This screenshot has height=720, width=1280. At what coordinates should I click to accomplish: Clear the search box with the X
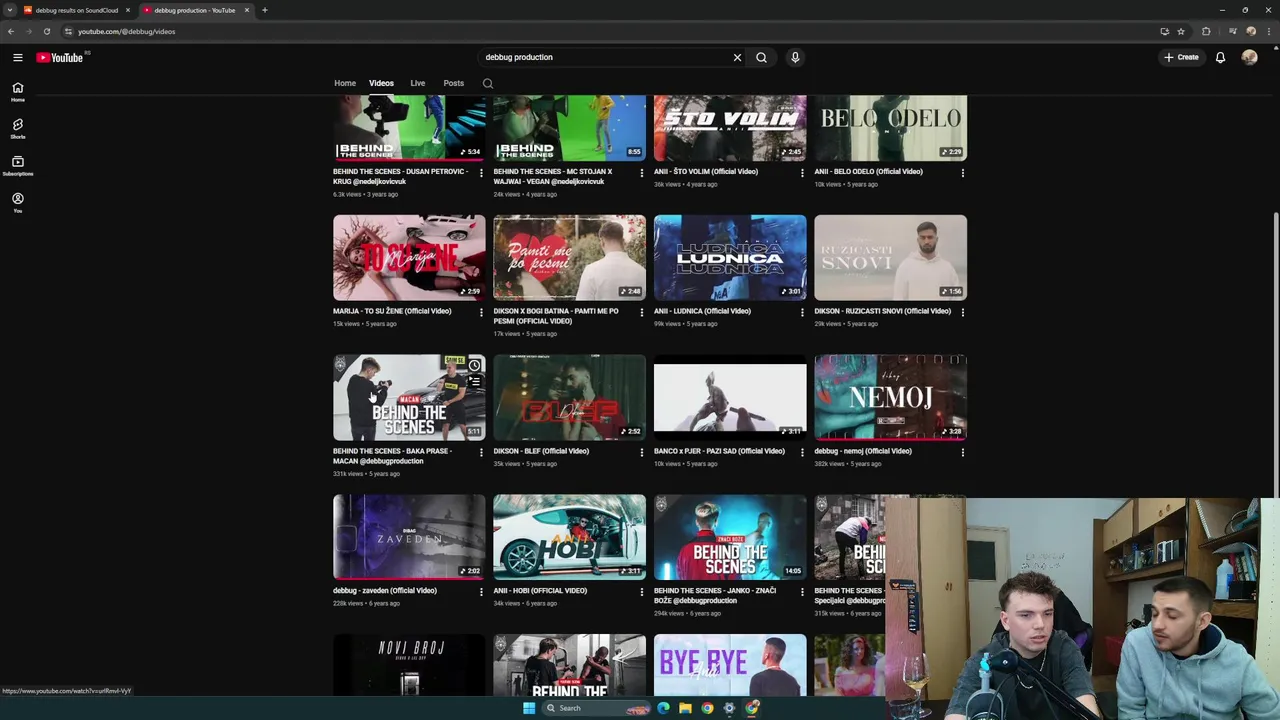(737, 57)
